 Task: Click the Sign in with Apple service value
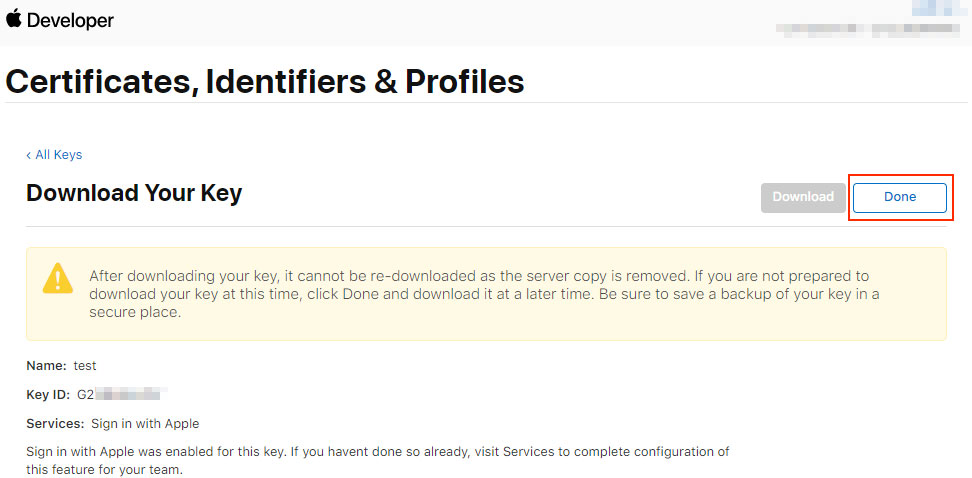(x=145, y=424)
